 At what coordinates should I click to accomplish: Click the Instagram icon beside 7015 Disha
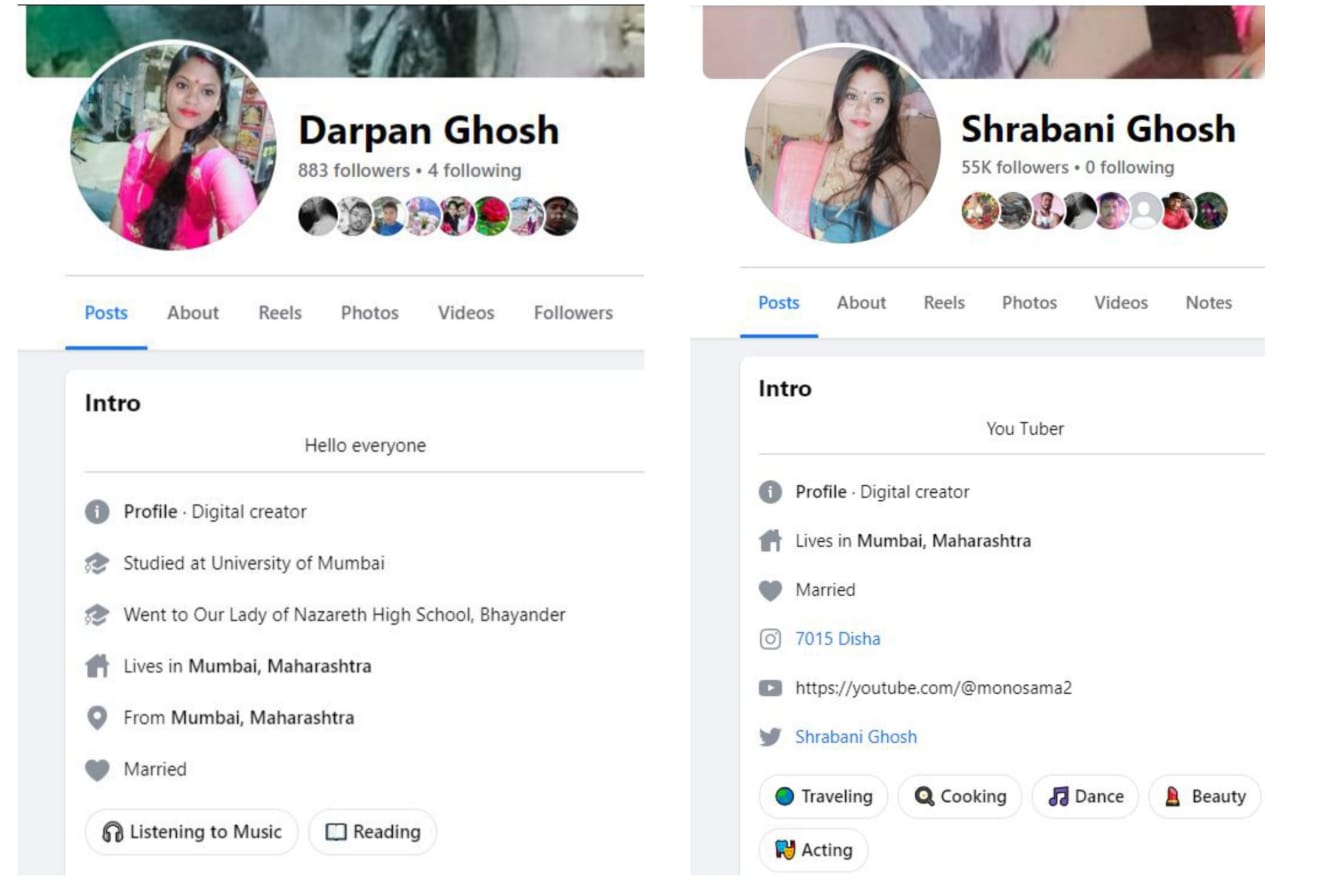click(770, 639)
